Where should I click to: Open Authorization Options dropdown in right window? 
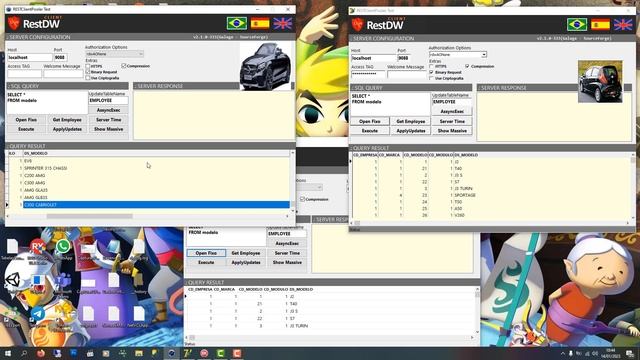[x=458, y=54]
